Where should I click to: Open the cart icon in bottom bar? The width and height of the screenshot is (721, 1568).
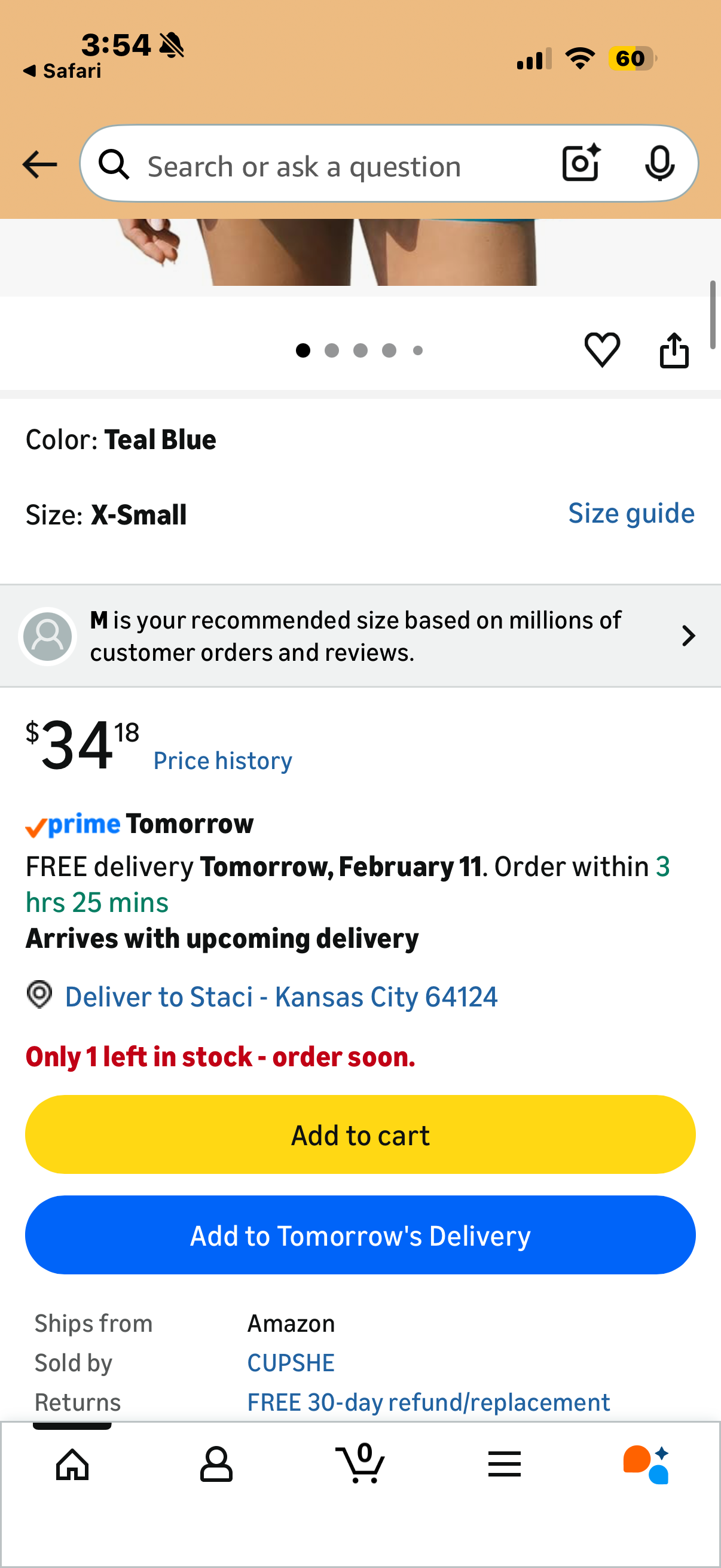[x=360, y=1464]
